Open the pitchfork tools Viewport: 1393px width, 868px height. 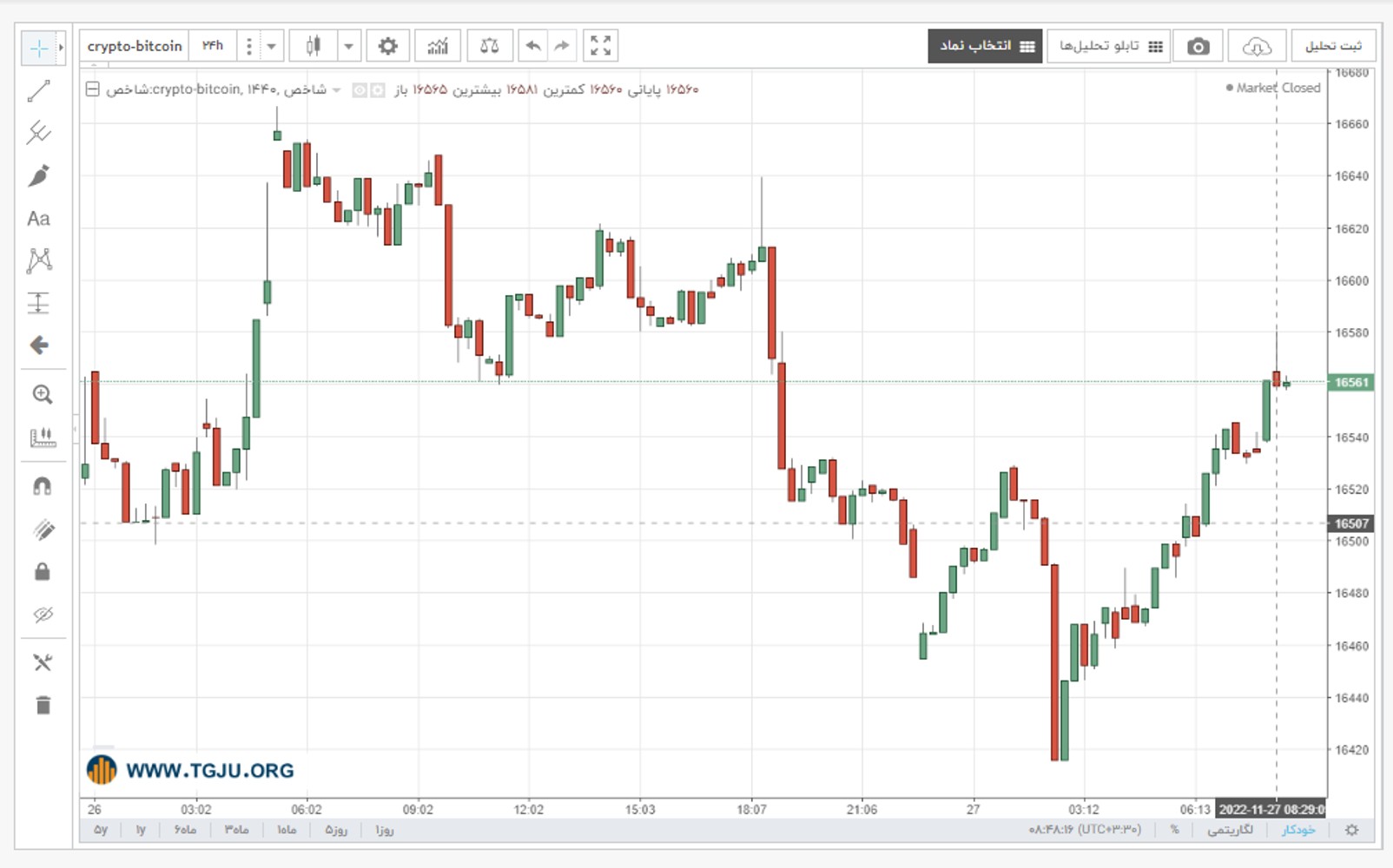pos(39,133)
